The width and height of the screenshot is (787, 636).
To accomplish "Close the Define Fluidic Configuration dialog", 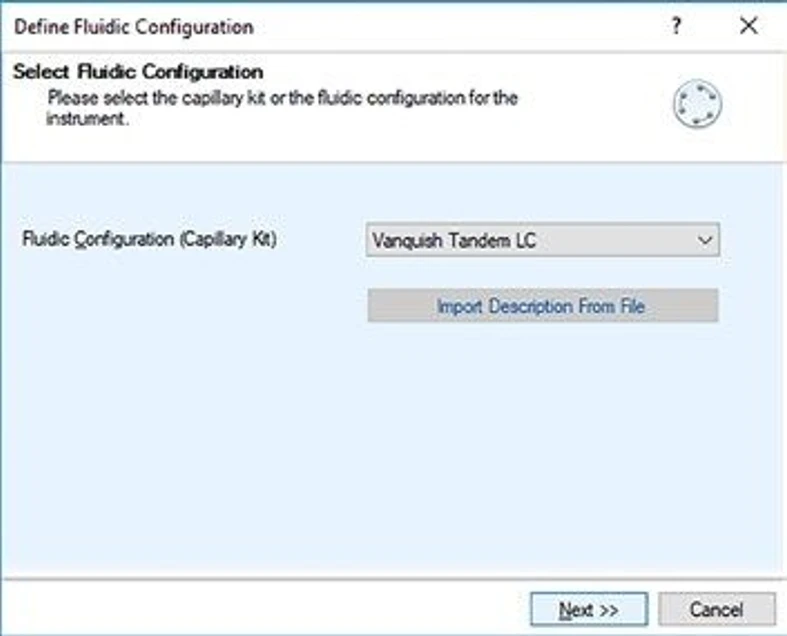I will click(748, 27).
